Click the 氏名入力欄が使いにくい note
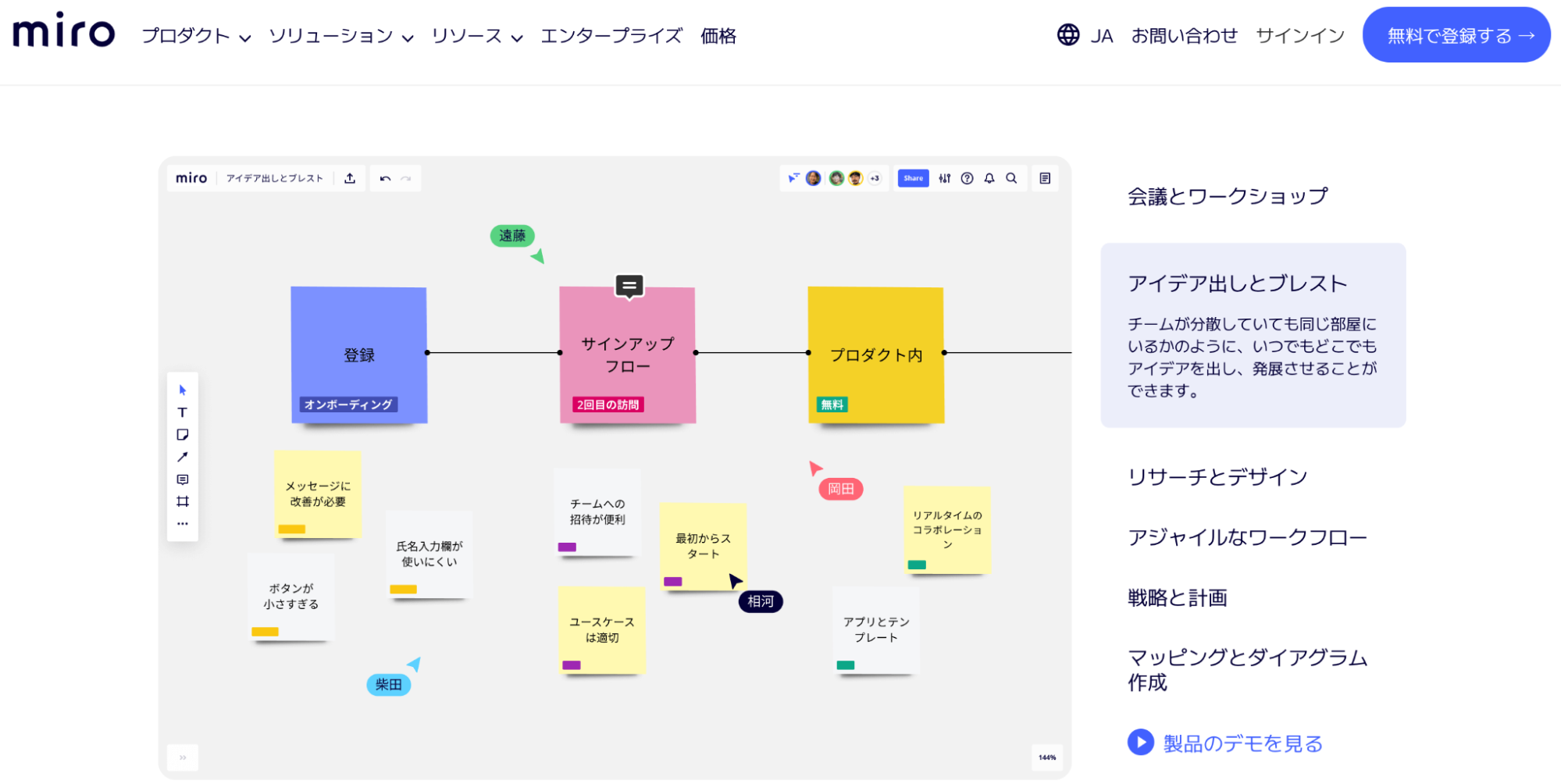The height and width of the screenshot is (784, 1561). point(429,554)
